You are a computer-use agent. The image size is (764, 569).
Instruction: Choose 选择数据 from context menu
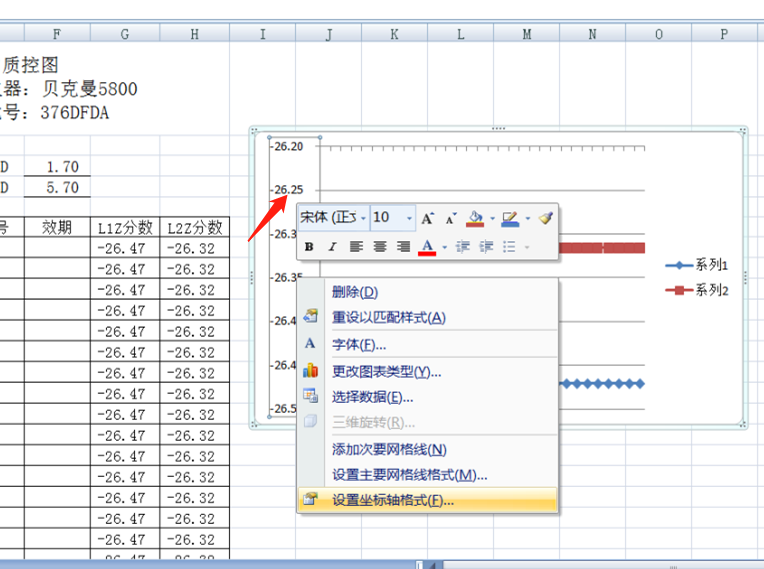click(372, 397)
